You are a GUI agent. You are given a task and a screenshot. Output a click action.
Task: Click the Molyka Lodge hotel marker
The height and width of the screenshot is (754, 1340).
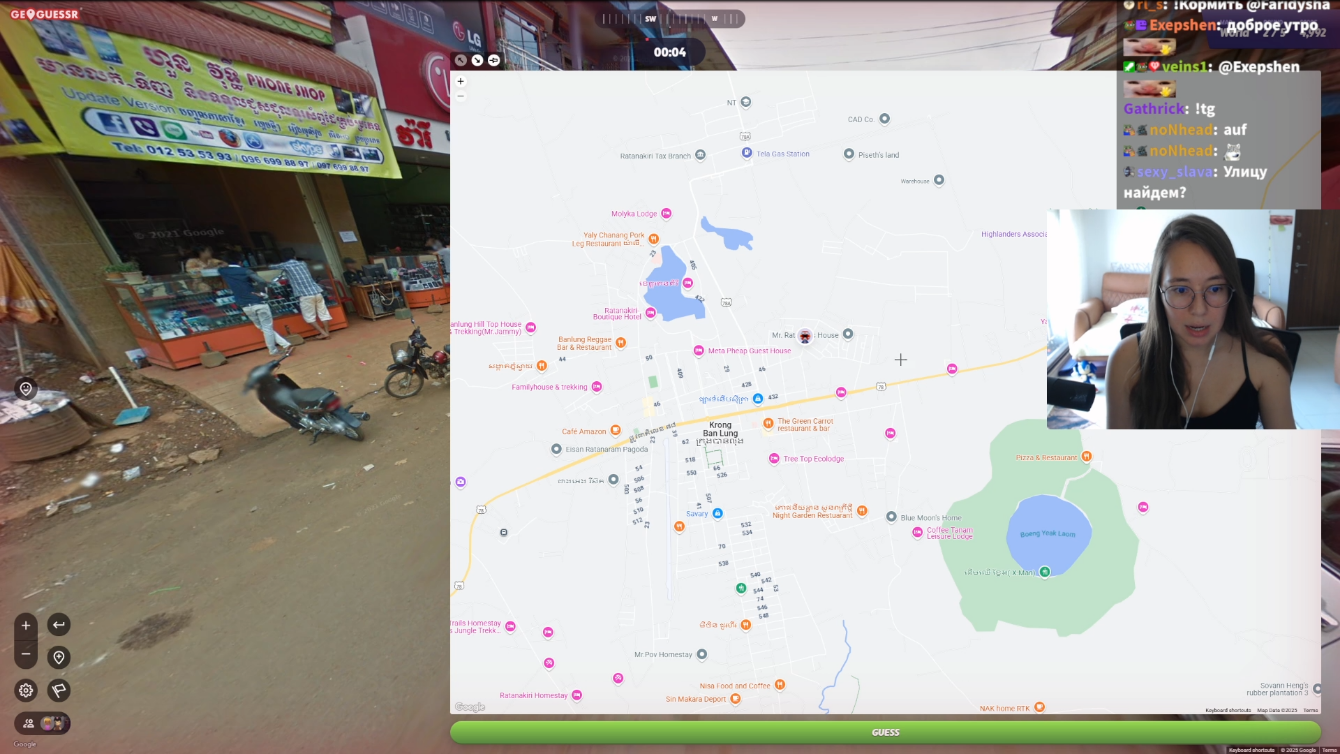coord(666,213)
